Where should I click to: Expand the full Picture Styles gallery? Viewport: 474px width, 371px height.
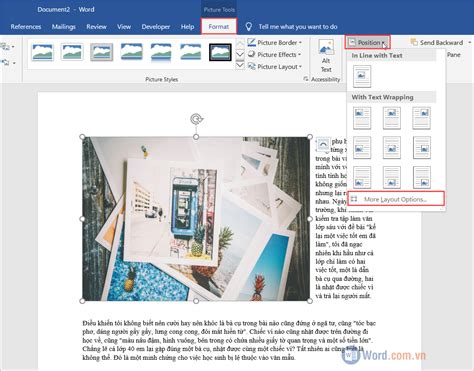click(240, 66)
